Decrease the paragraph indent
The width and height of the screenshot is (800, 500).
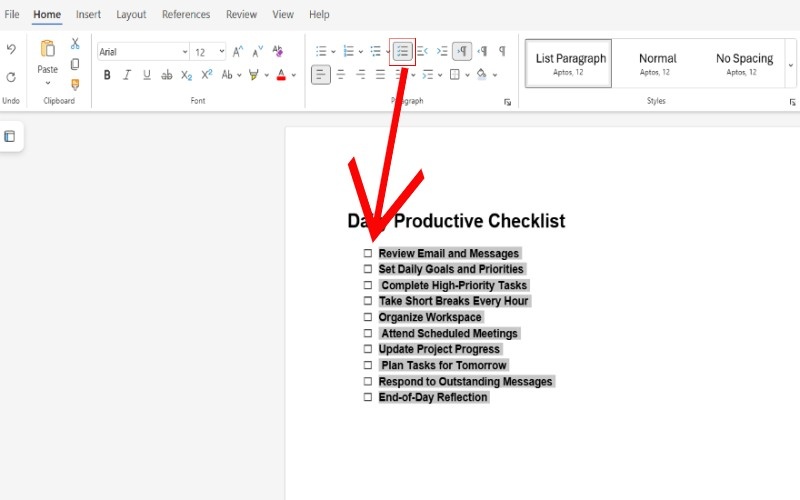[422, 51]
